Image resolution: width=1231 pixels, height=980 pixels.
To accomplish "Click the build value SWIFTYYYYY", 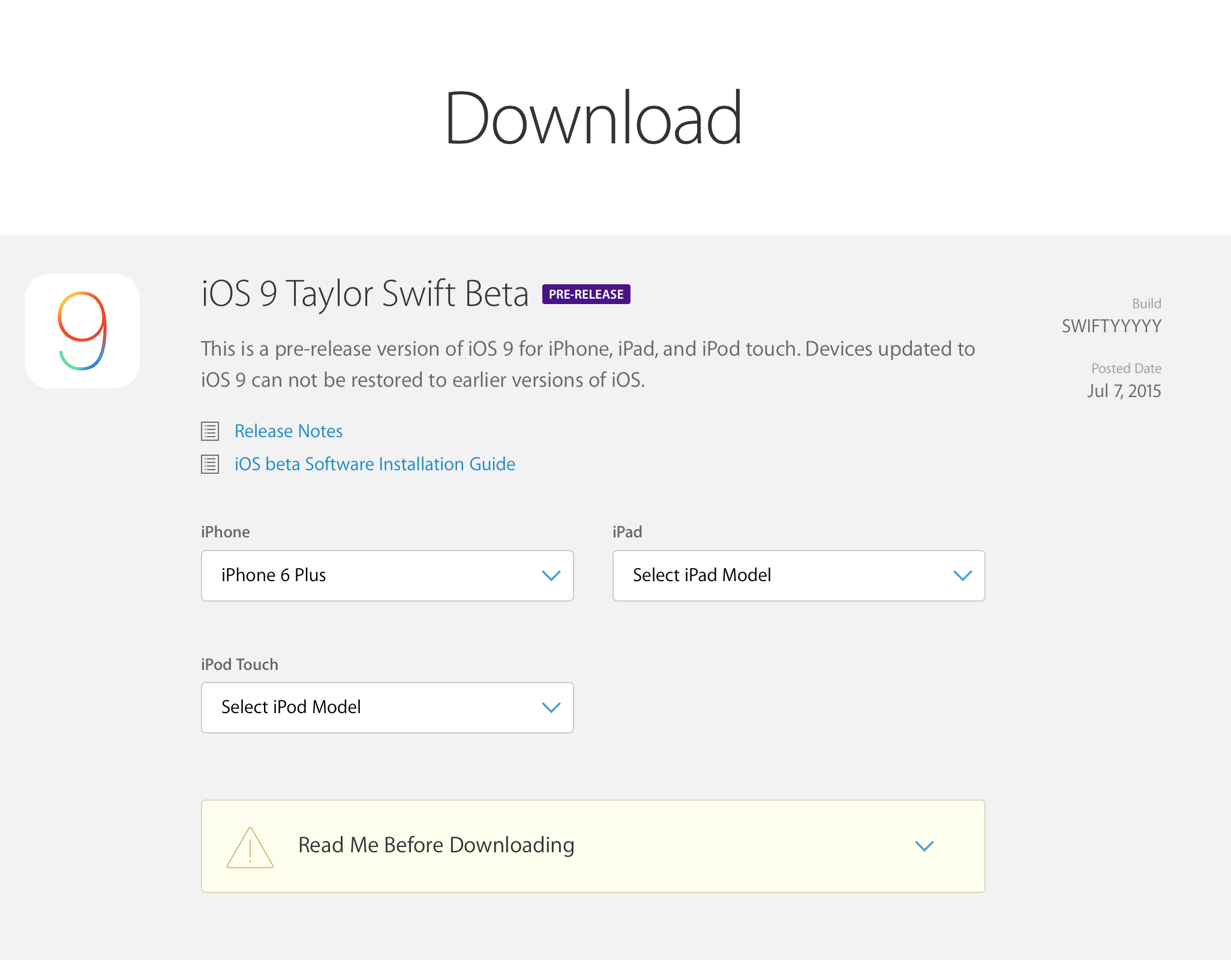I will (x=1112, y=326).
